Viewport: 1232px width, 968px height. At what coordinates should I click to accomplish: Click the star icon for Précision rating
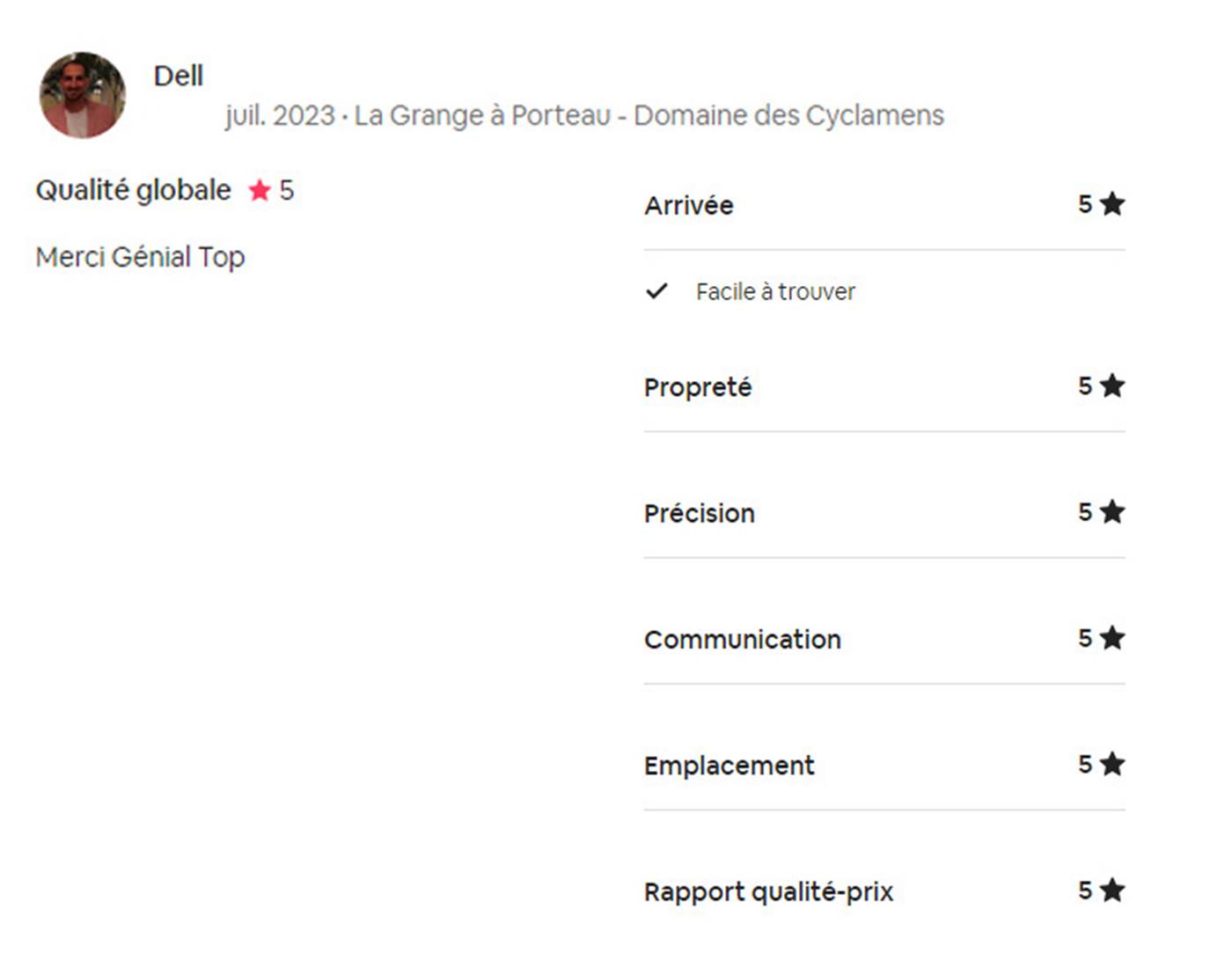tap(1112, 511)
